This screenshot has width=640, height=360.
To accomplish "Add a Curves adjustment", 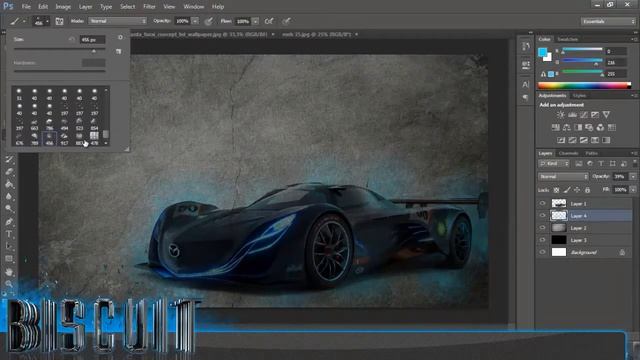I will [x=584, y=115].
